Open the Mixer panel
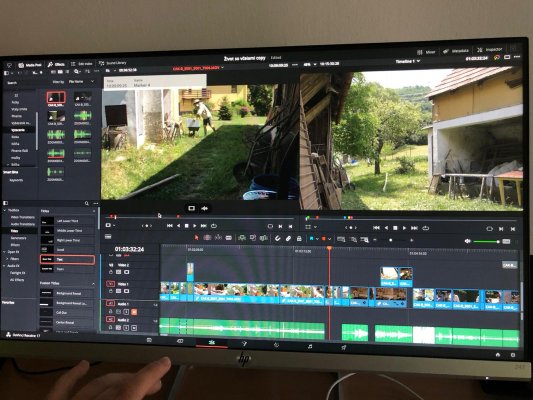533x400 pixels. click(426, 52)
